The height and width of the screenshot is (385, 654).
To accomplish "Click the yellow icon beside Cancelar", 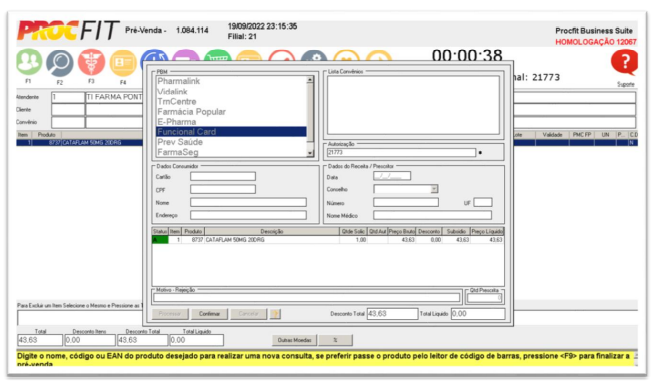I will 275,314.
